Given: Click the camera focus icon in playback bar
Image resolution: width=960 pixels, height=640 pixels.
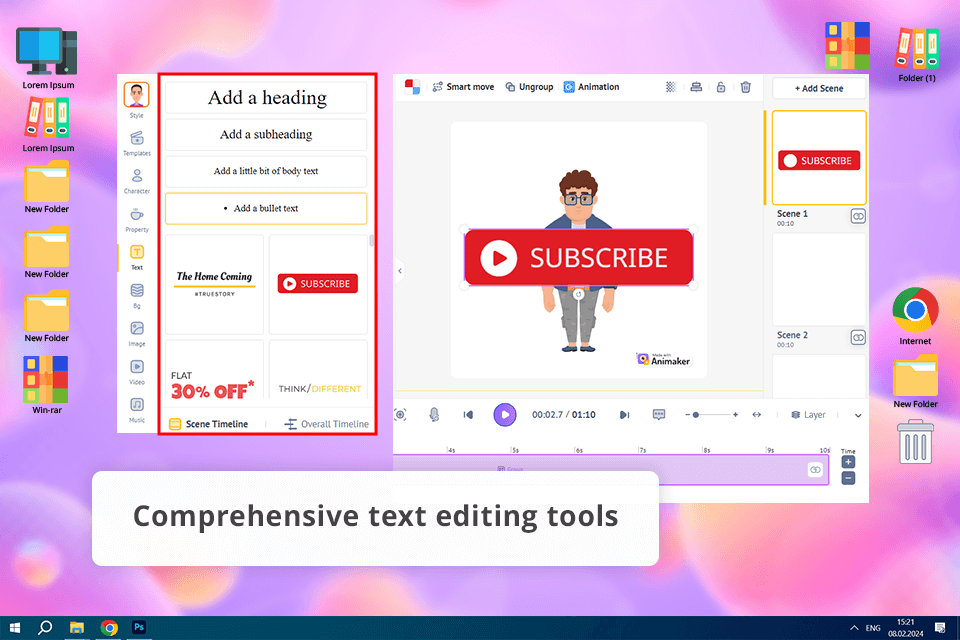Looking at the screenshot, I should coord(400,415).
